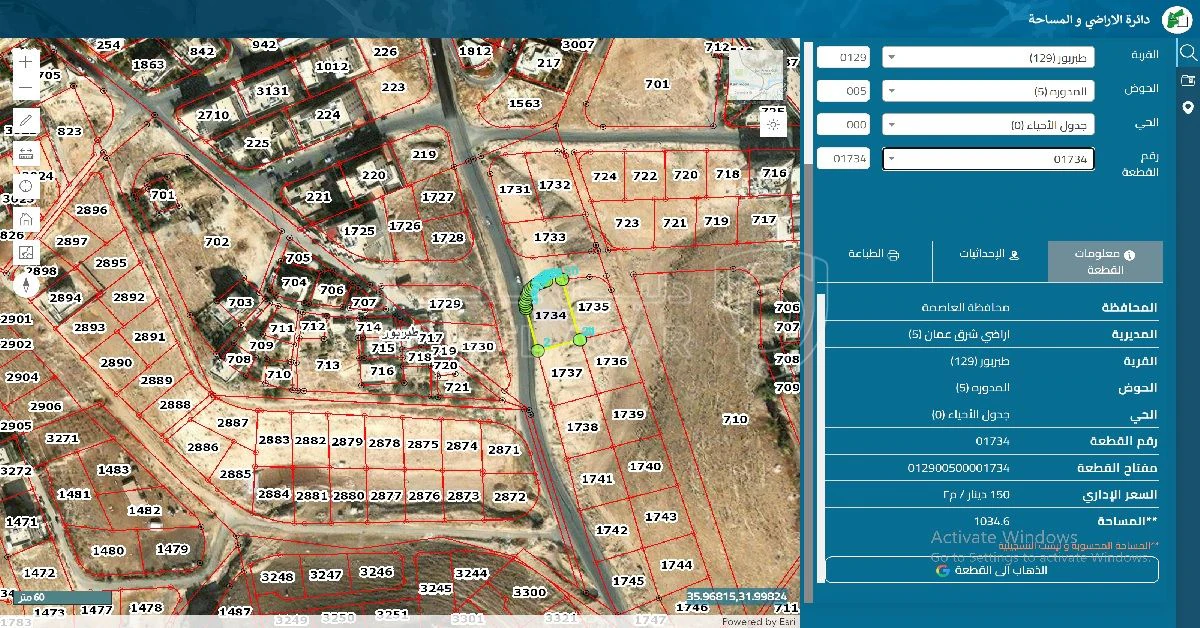Zoom out of the map with minus button
The image size is (1200, 628).
pos(27,88)
